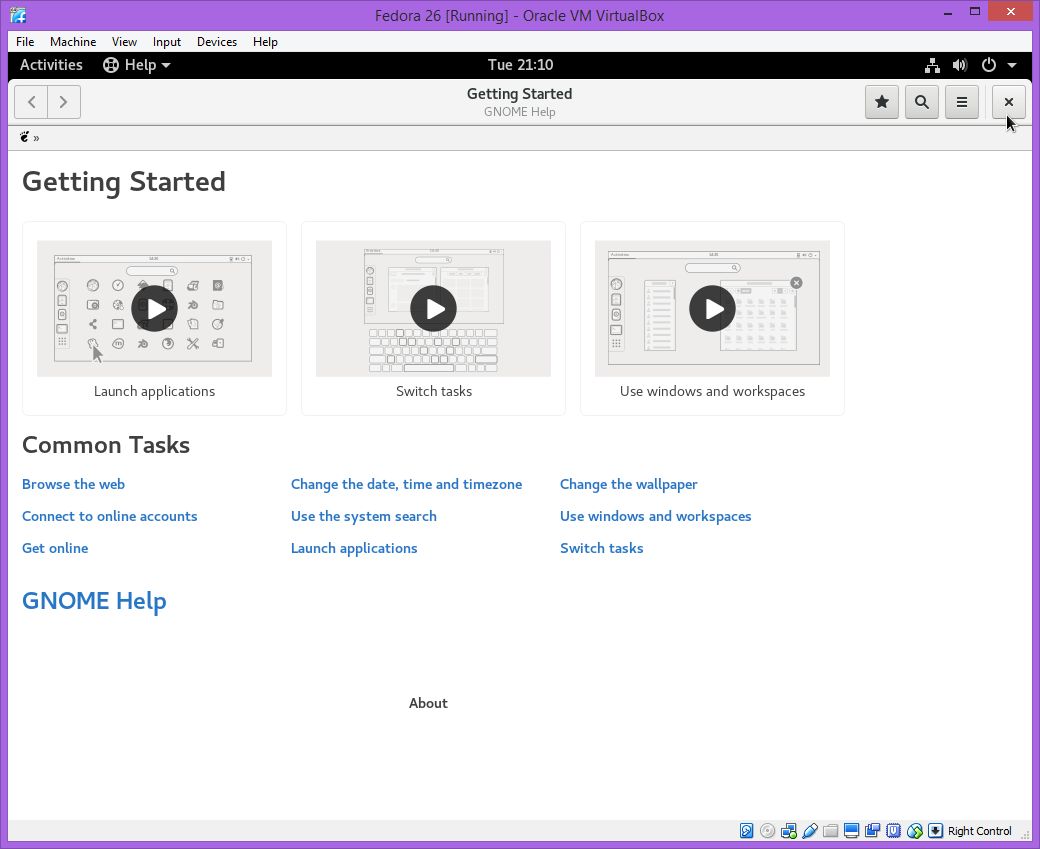The image size is (1040, 849).
Task: Open VirtualBox Help menu
Action: [265, 42]
